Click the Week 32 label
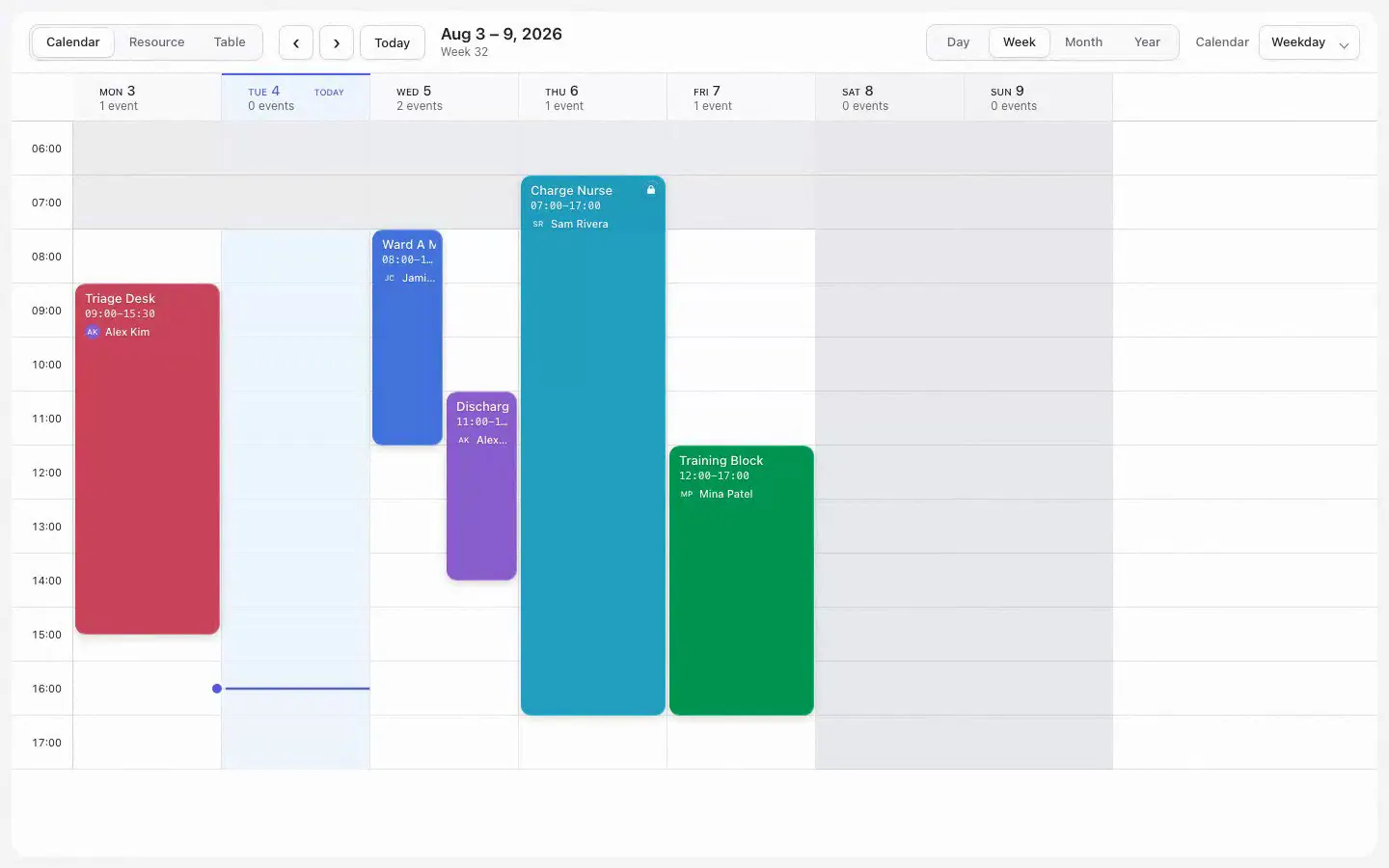1389x868 pixels. click(464, 52)
